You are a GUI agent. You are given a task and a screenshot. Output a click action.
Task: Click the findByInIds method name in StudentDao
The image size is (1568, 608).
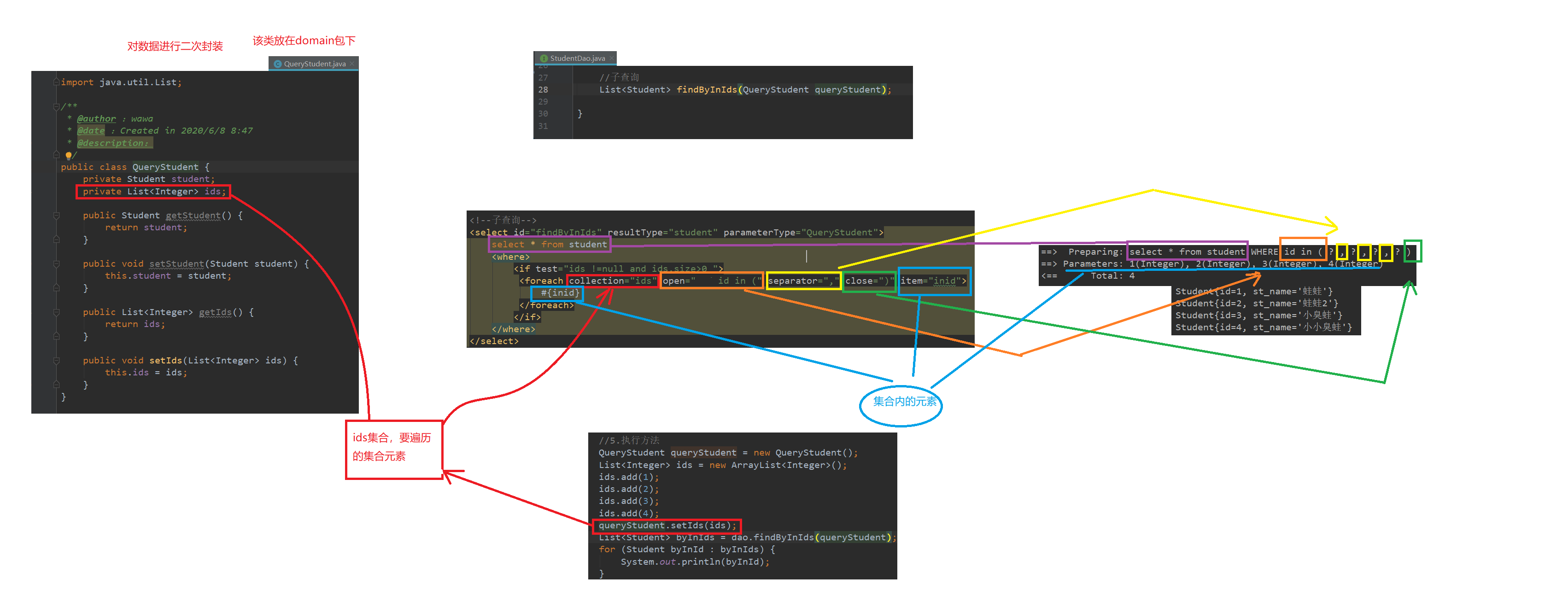[x=706, y=89]
